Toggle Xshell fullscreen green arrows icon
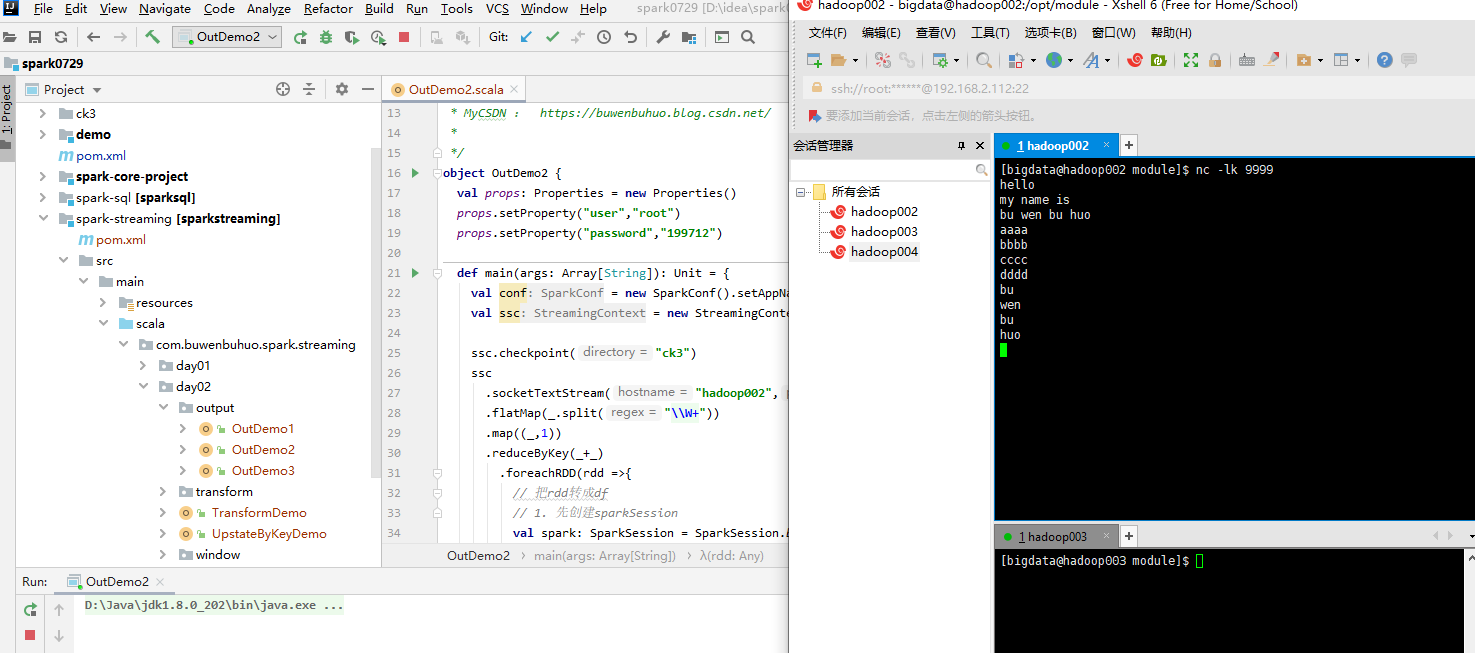1475x653 pixels. coord(1190,60)
